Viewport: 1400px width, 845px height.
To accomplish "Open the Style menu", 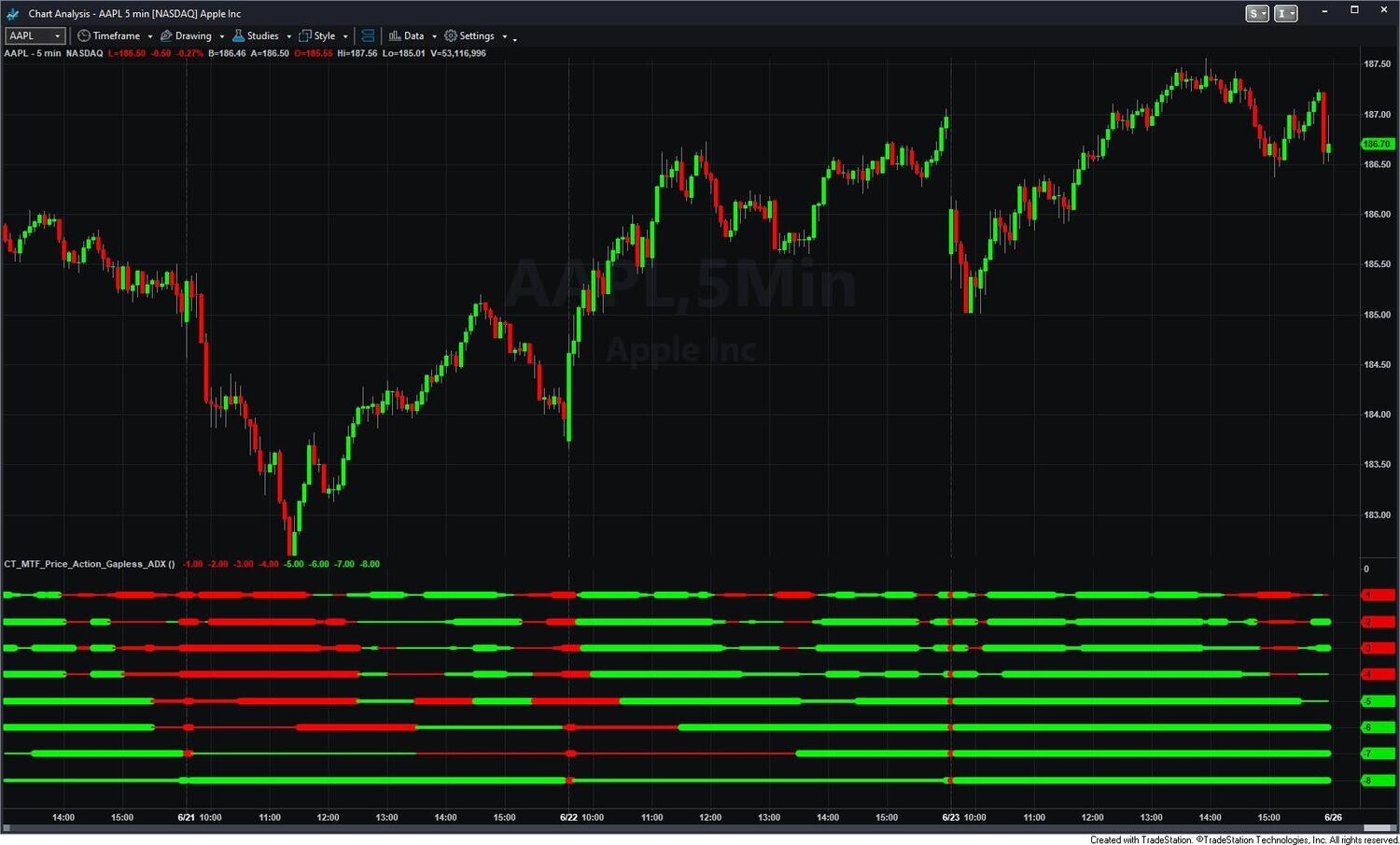I will [317, 35].
